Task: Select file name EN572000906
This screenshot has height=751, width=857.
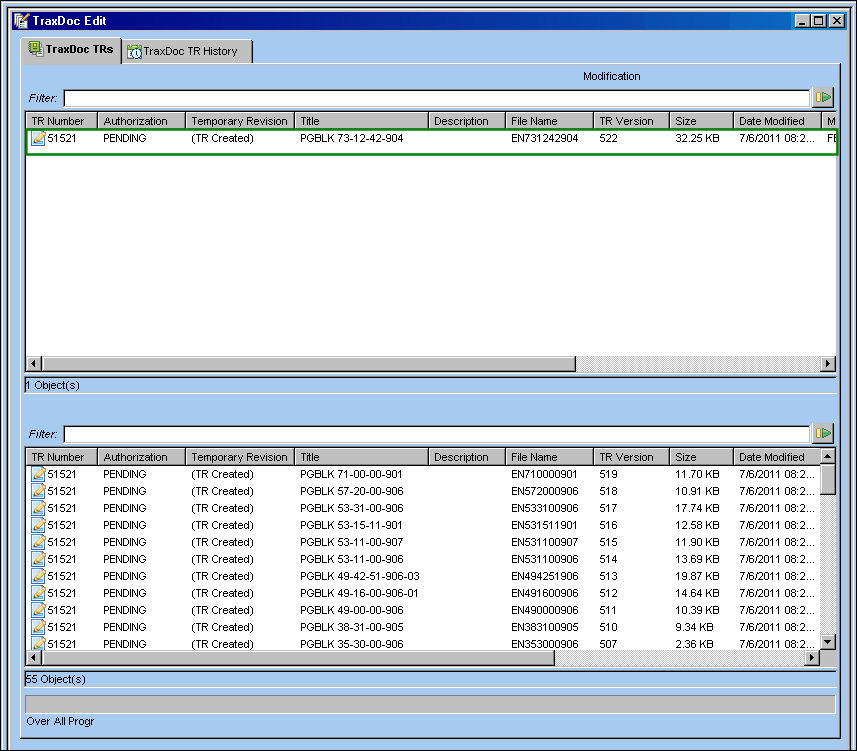Action: point(544,491)
